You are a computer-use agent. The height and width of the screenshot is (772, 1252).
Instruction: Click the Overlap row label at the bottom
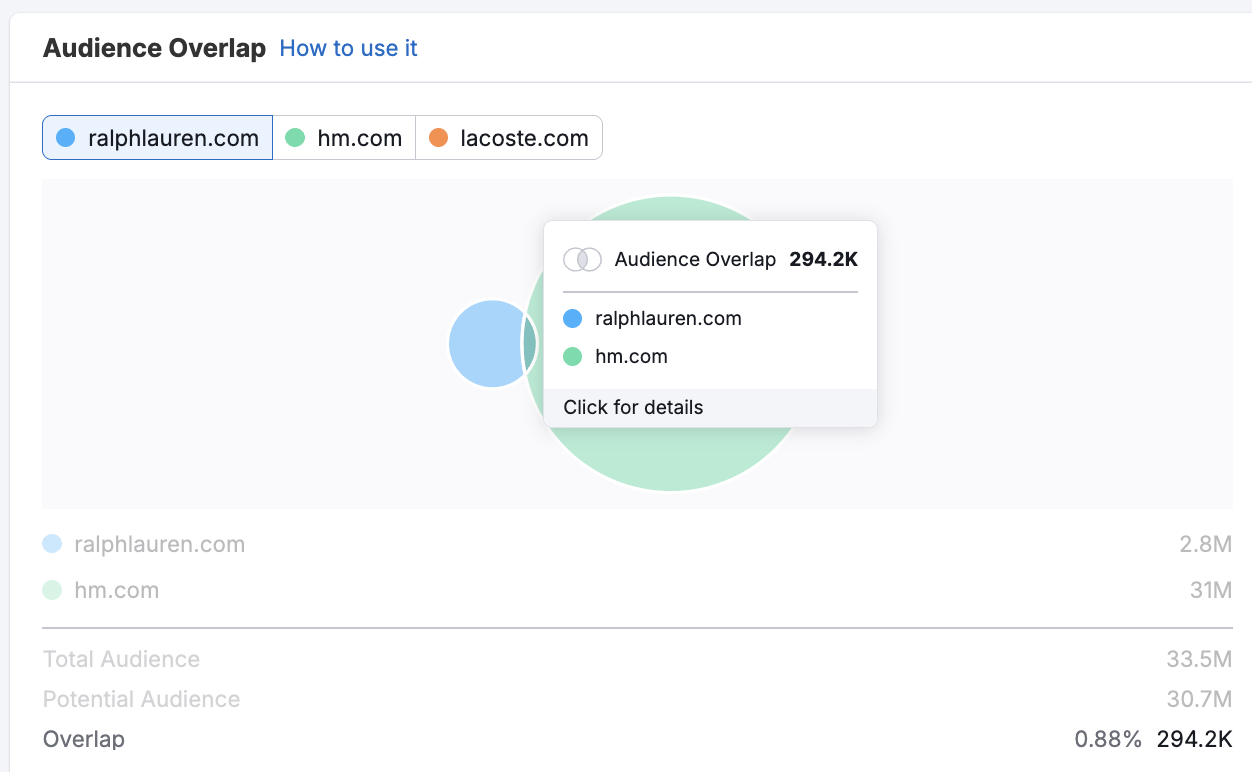(x=84, y=739)
